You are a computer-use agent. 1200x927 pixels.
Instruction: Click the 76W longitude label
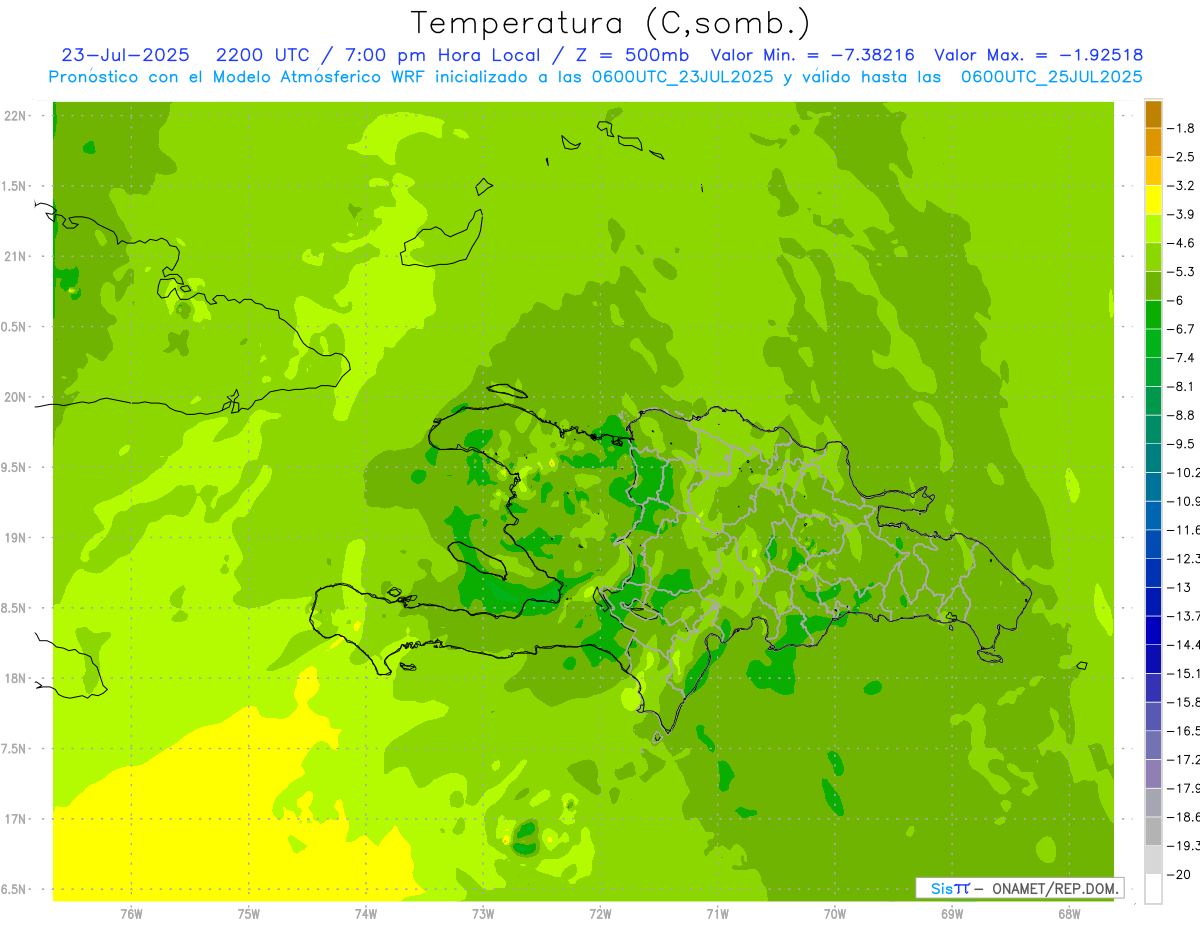(131, 914)
